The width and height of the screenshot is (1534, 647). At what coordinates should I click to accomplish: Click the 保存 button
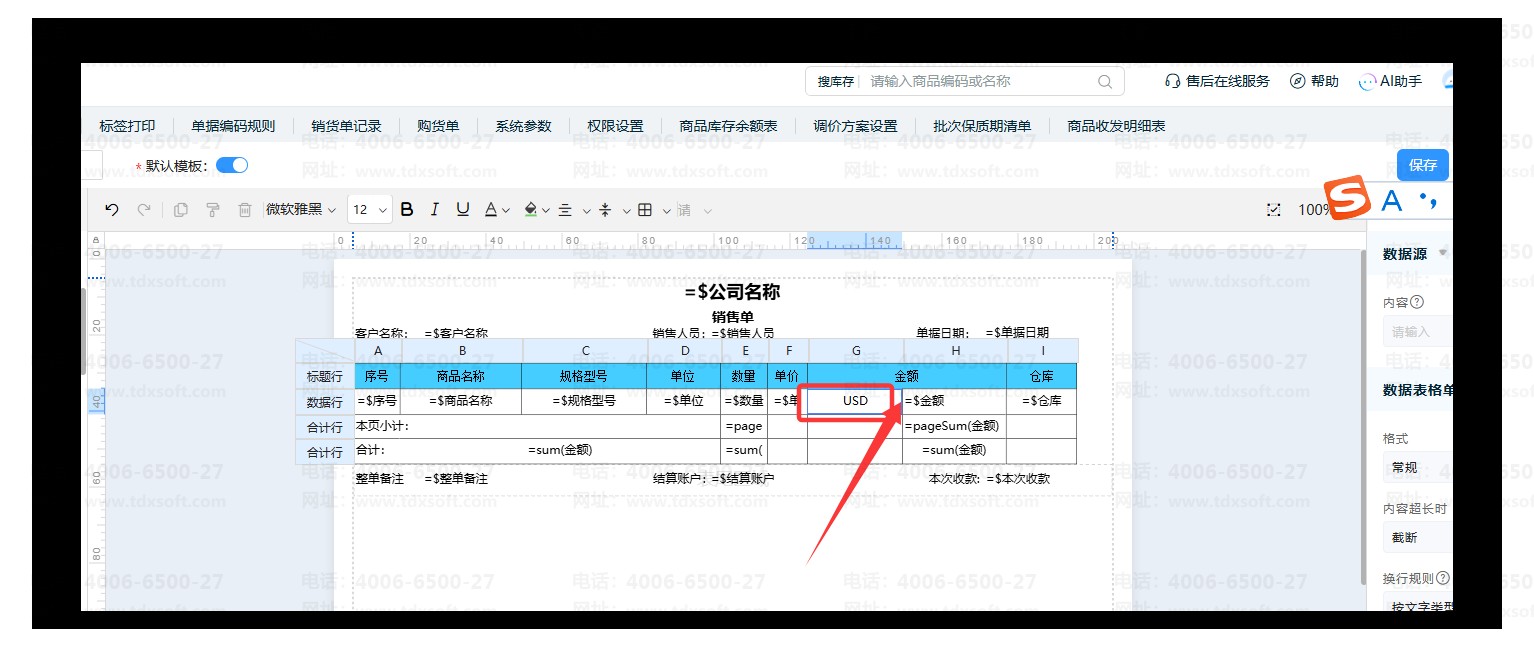[1422, 165]
